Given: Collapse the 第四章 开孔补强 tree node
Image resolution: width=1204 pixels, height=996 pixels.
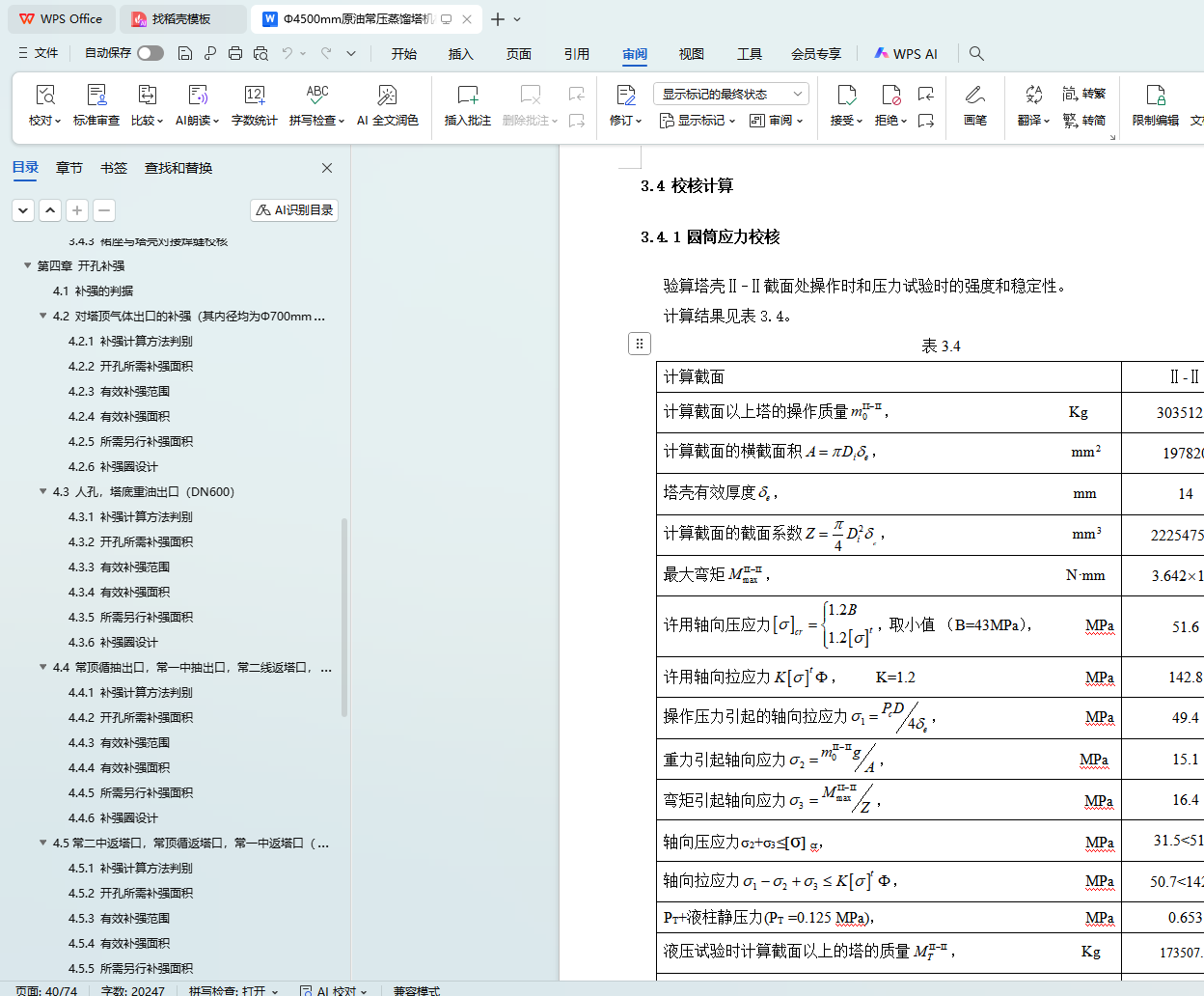Looking at the screenshot, I should [x=28, y=265].
